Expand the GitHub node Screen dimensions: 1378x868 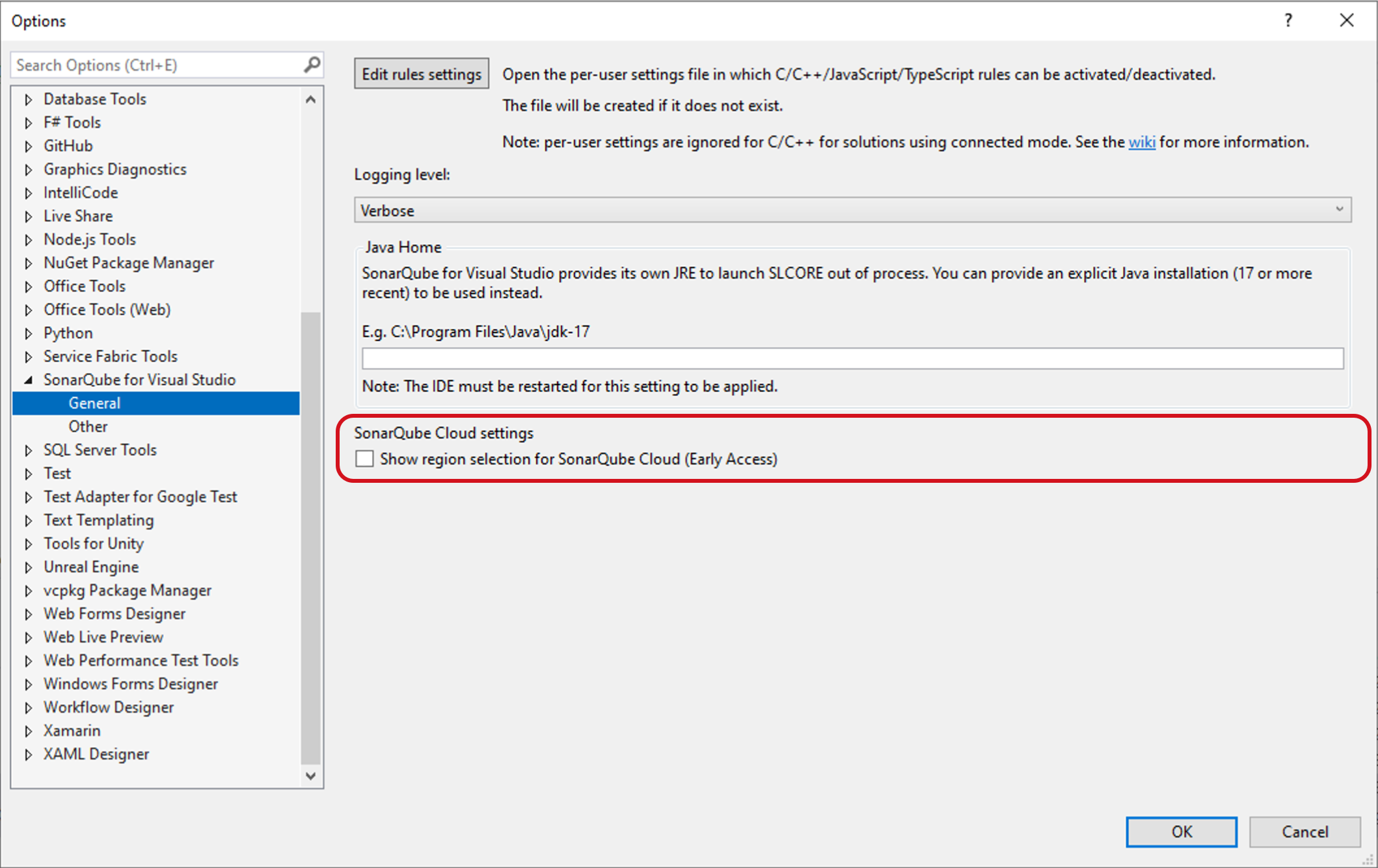[x=28, y=146]
